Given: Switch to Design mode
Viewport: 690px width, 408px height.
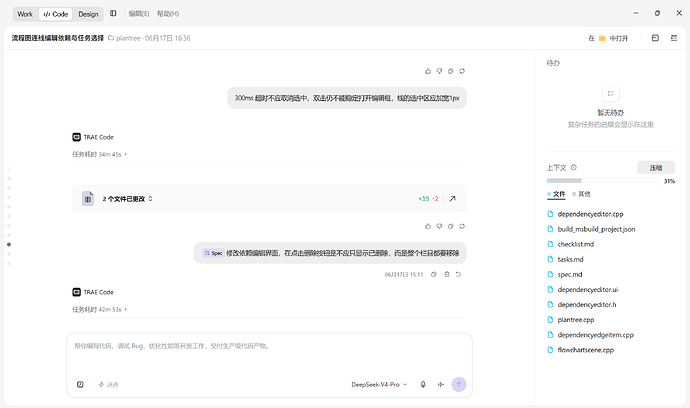Looking at the screenshot, I should (x=88, y=14).
